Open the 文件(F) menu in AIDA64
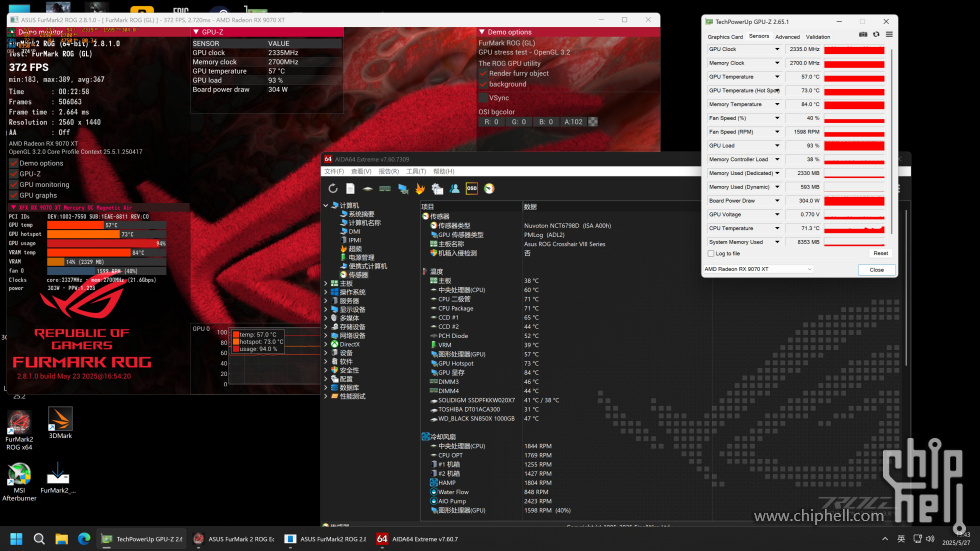The height and width of the screenshot is (551, 980). click(334, 171)
